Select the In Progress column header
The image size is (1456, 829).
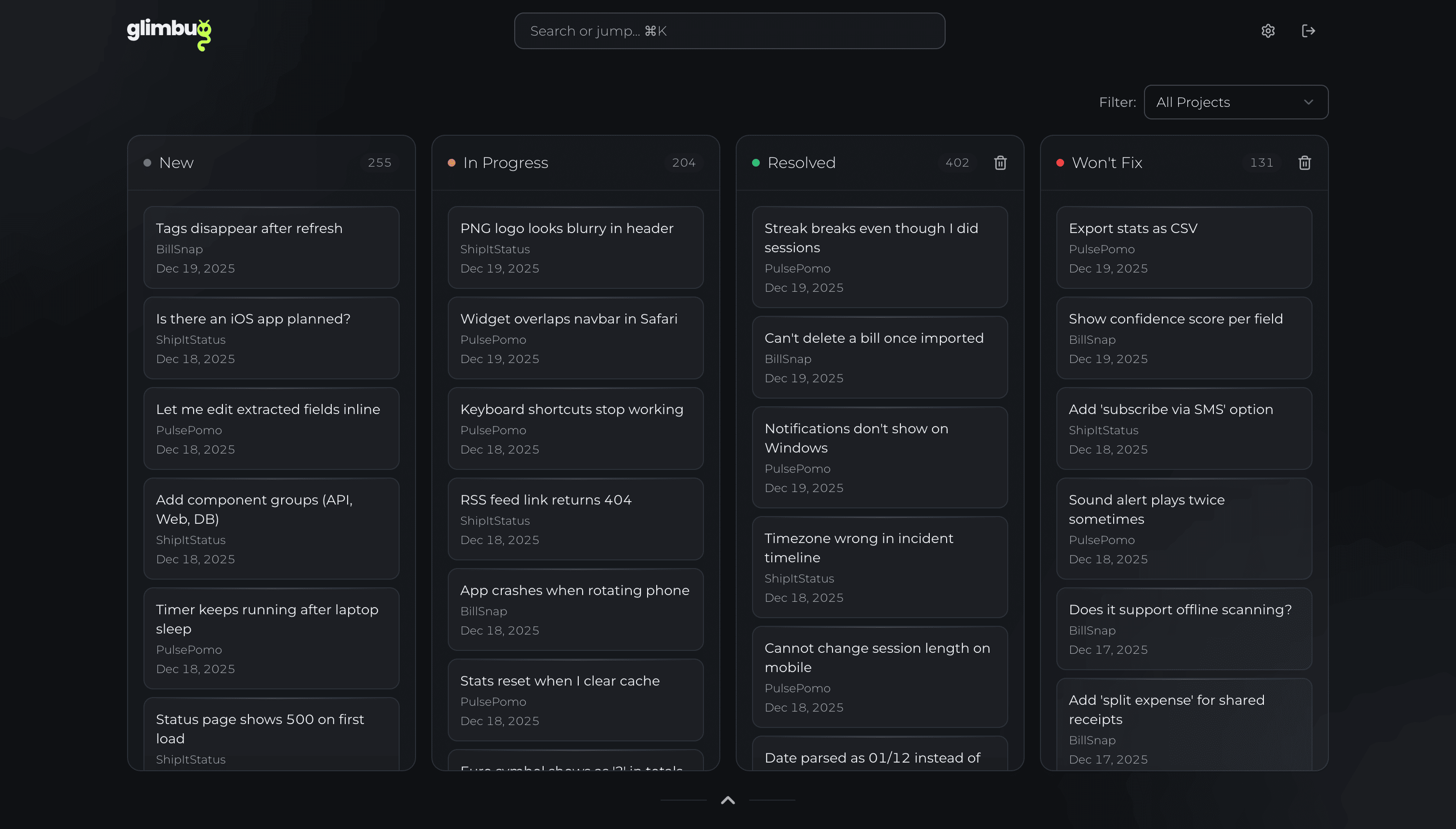point(506,163)
